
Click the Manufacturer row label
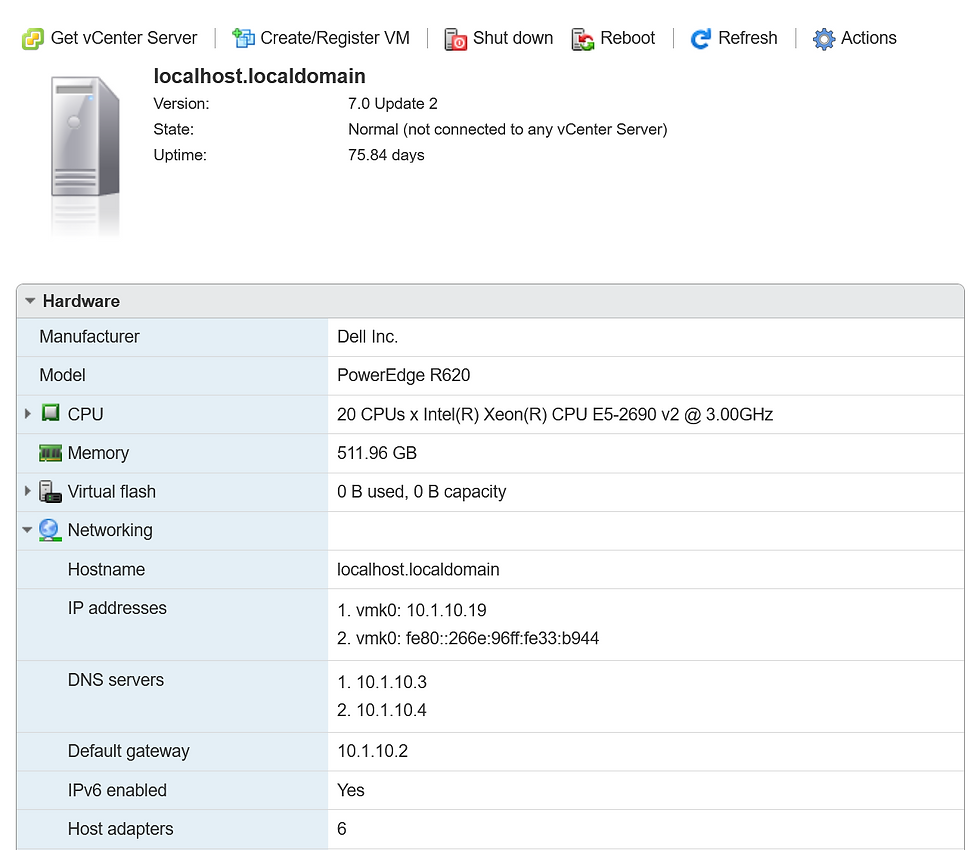[89, 337]
